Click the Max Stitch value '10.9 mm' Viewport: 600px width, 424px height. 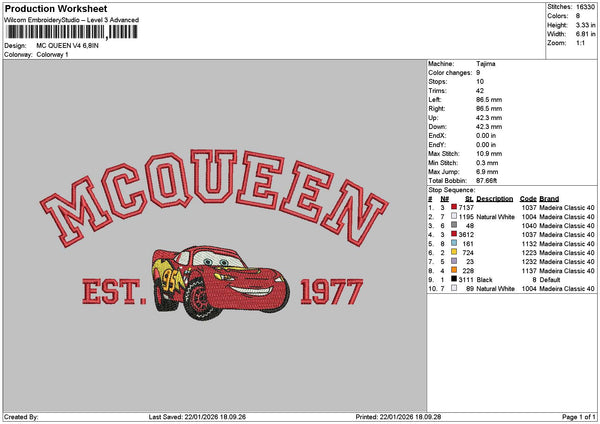tap(489, 154)
